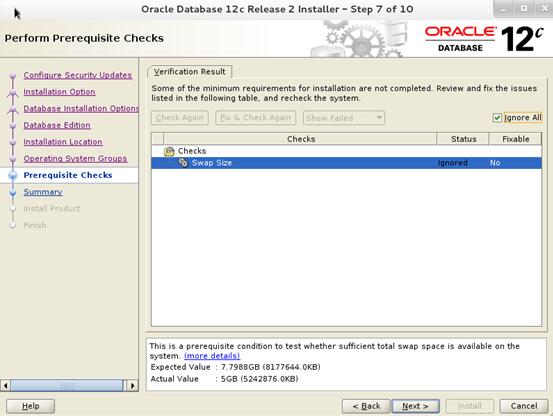Minimize the installer window
553x416 pixels.
tap(503, 9)
